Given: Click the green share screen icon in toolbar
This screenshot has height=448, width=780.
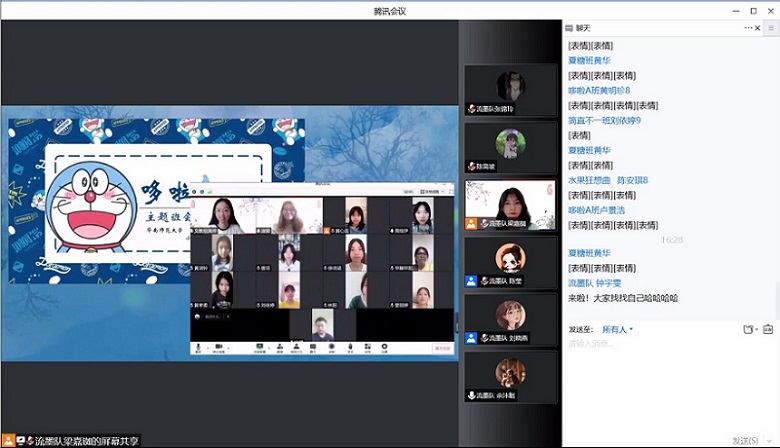Looking at the screenshot, I should click(x=259, y=348).
